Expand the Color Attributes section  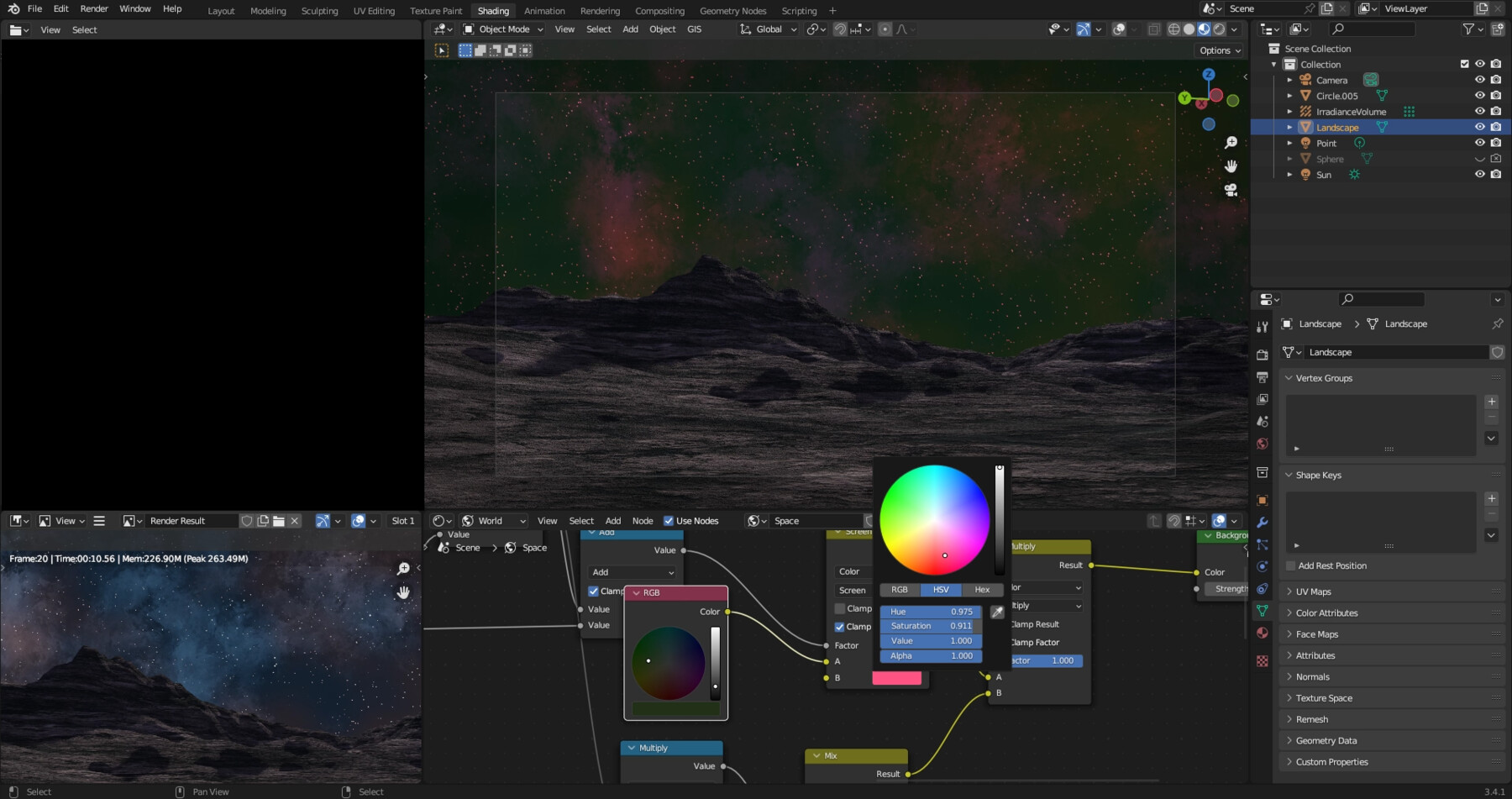click(x=1326, y=612)
